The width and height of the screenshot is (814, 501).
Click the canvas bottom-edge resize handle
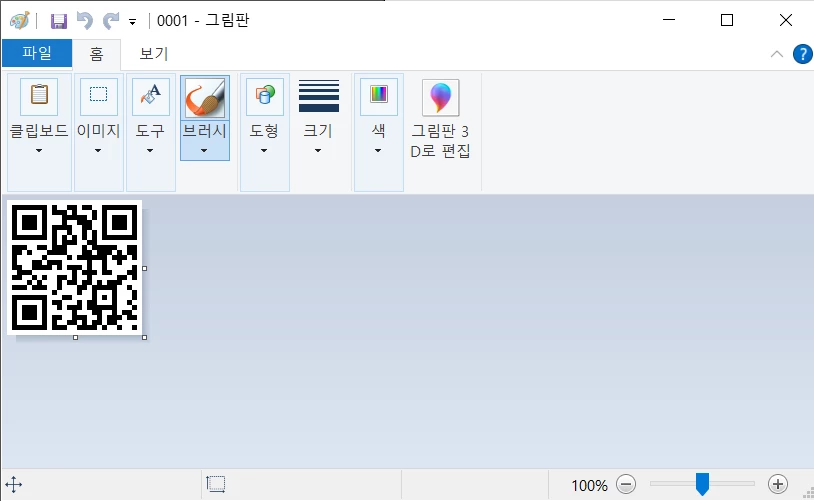click(76, 337)
